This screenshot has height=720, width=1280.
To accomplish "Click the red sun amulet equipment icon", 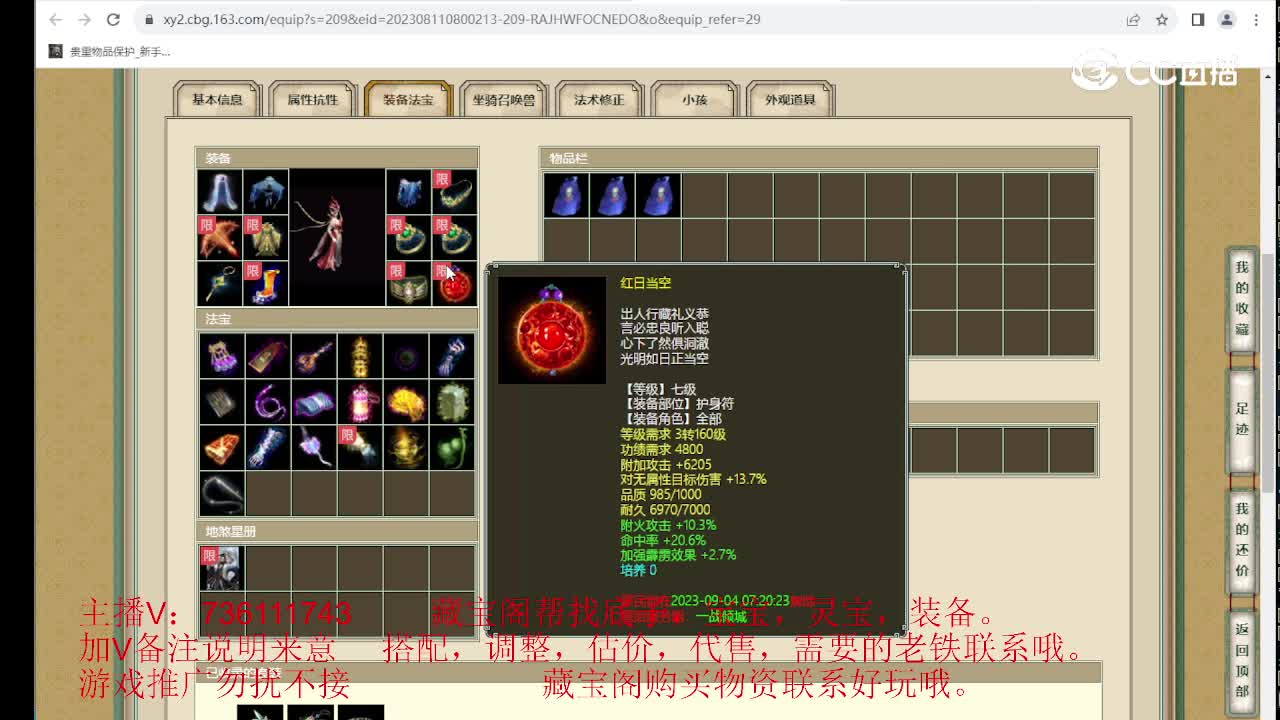I will tap(454, 284).
